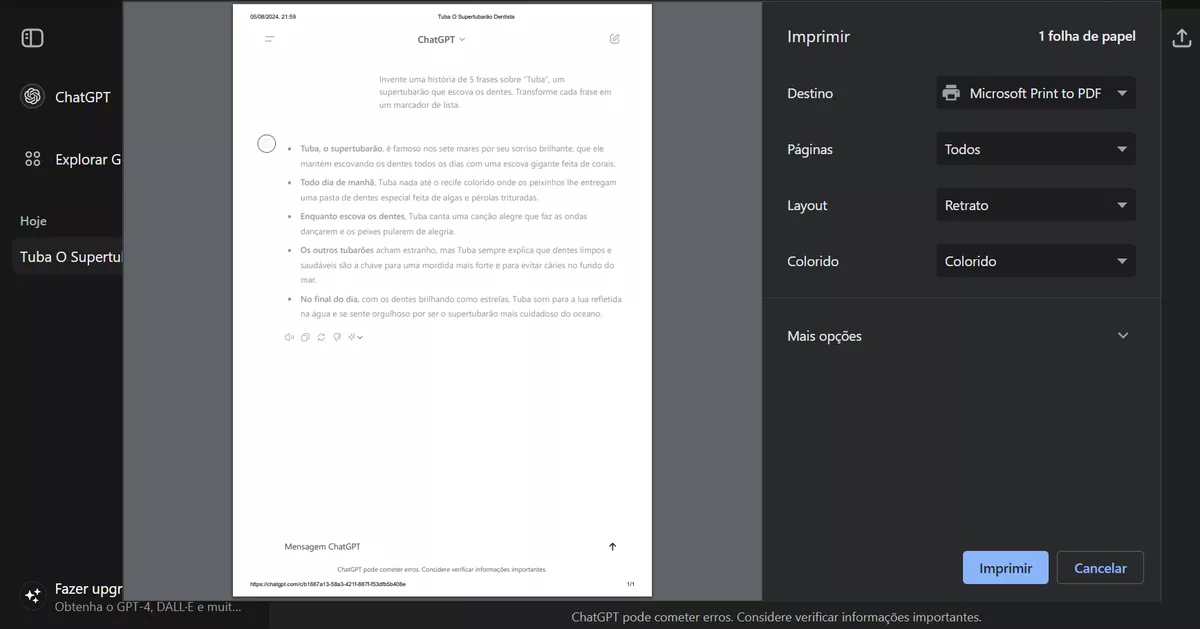
Task: Click 'Hoje' heading in sidebar
Action: [x=33, y=221]
